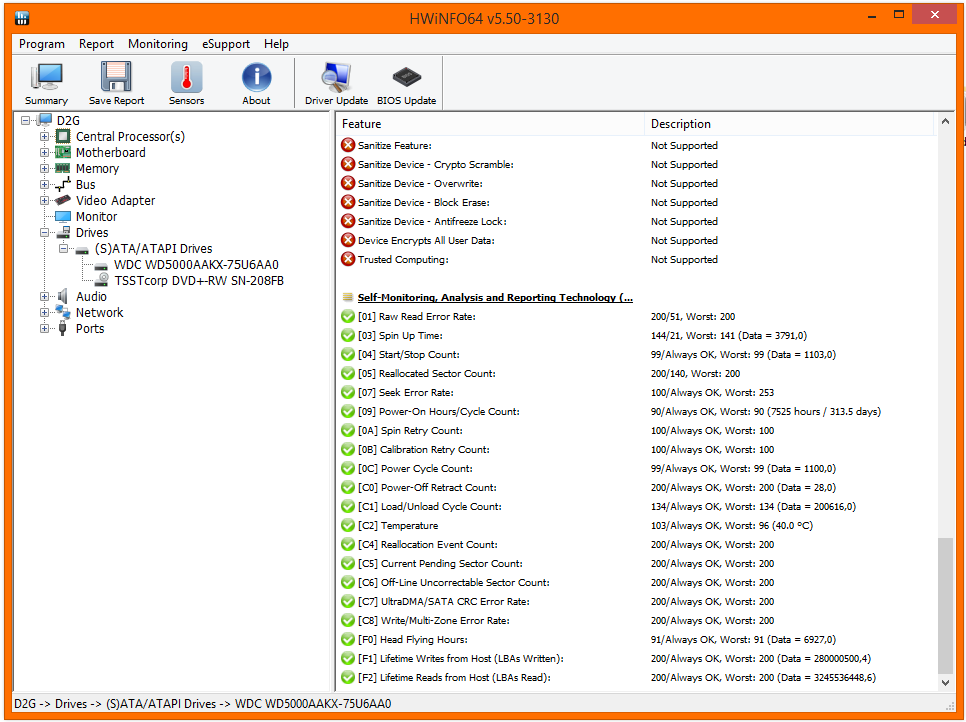Expand the Video Adapter node
Screen dimensions: 966x722
(x=44, y=200)
